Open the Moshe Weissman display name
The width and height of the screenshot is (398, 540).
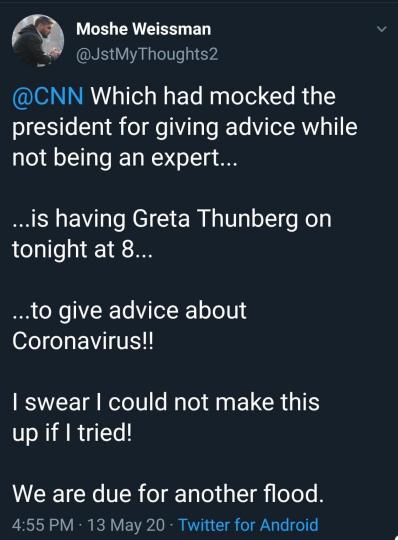[x=144, y=29]
